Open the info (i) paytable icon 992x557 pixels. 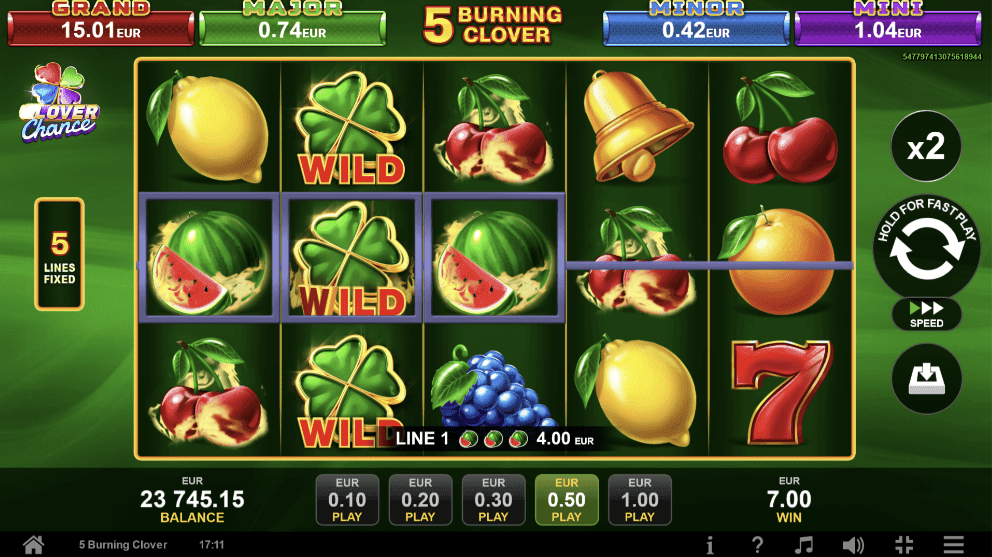710,544
